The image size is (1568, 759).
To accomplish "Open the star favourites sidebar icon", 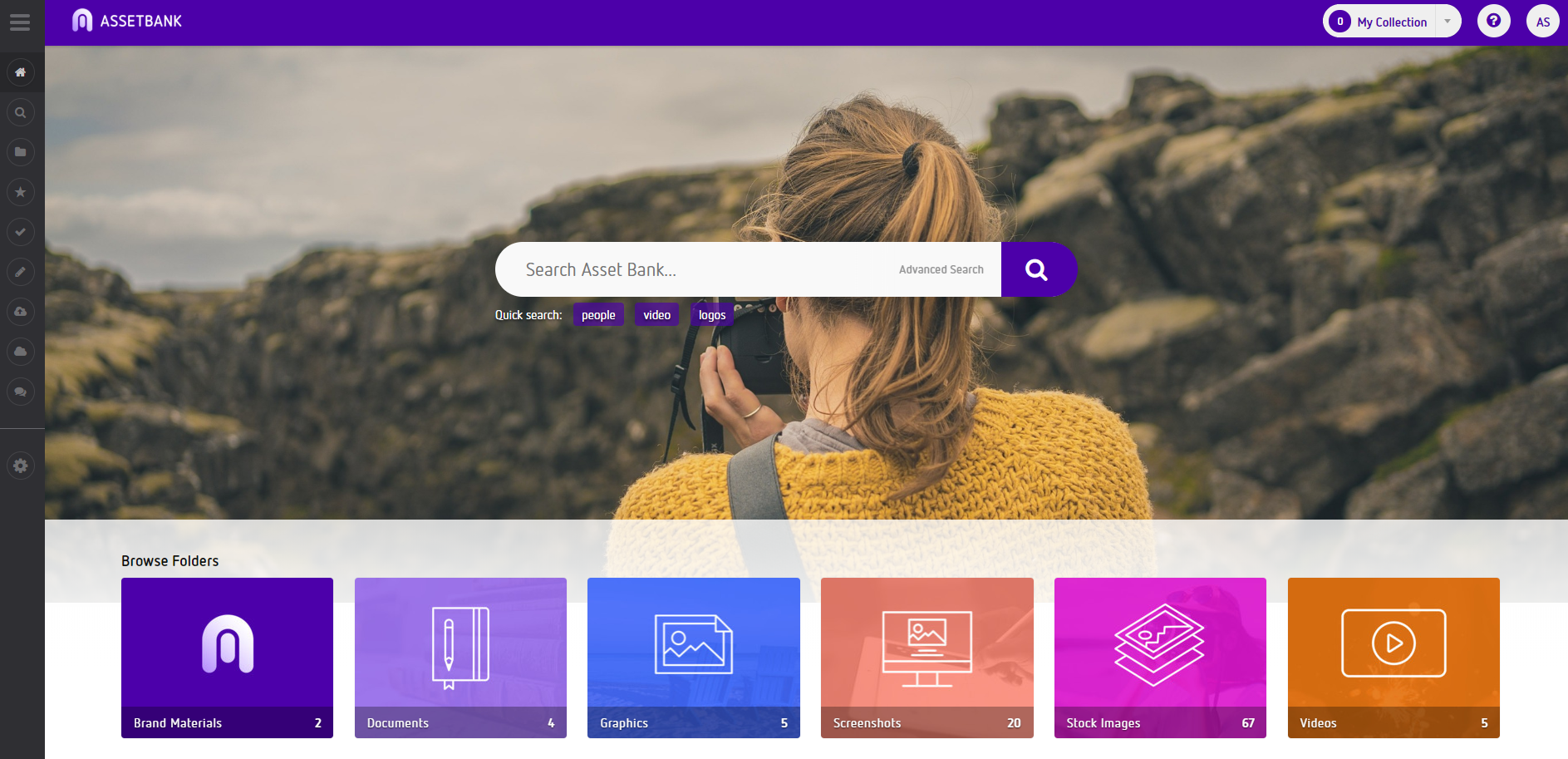I will click(x=21, y=192).
